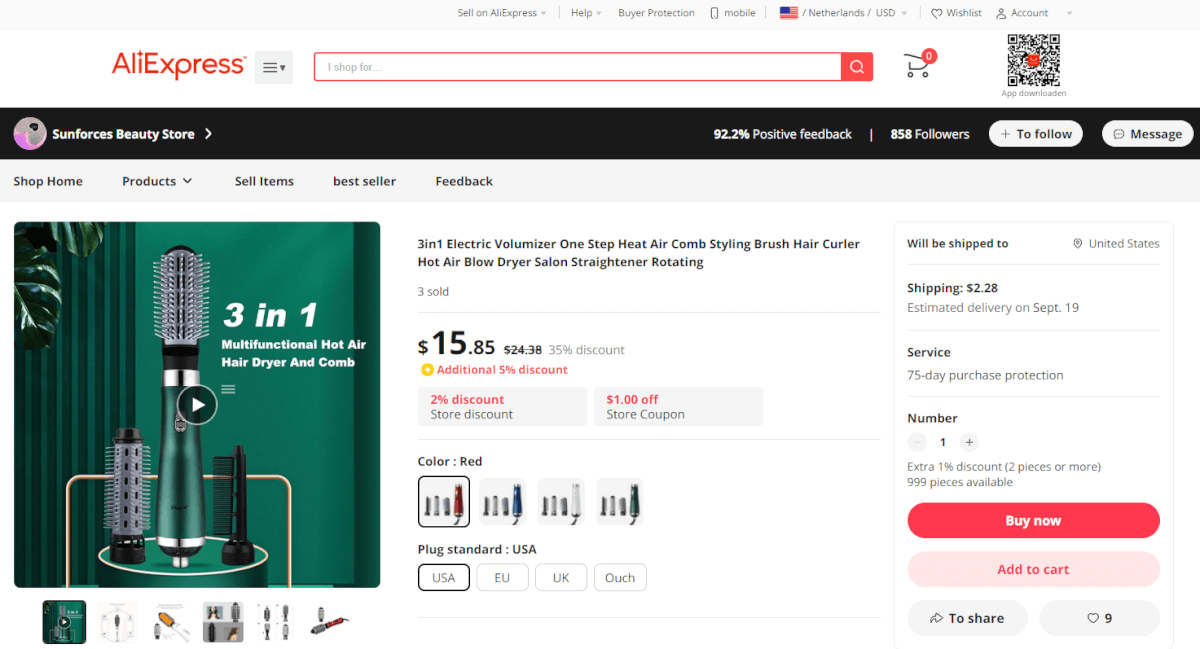The width and height of the screenshot is (1200, 649).
Task: Increase quantity with the plus button
Action: pos(969,442)
